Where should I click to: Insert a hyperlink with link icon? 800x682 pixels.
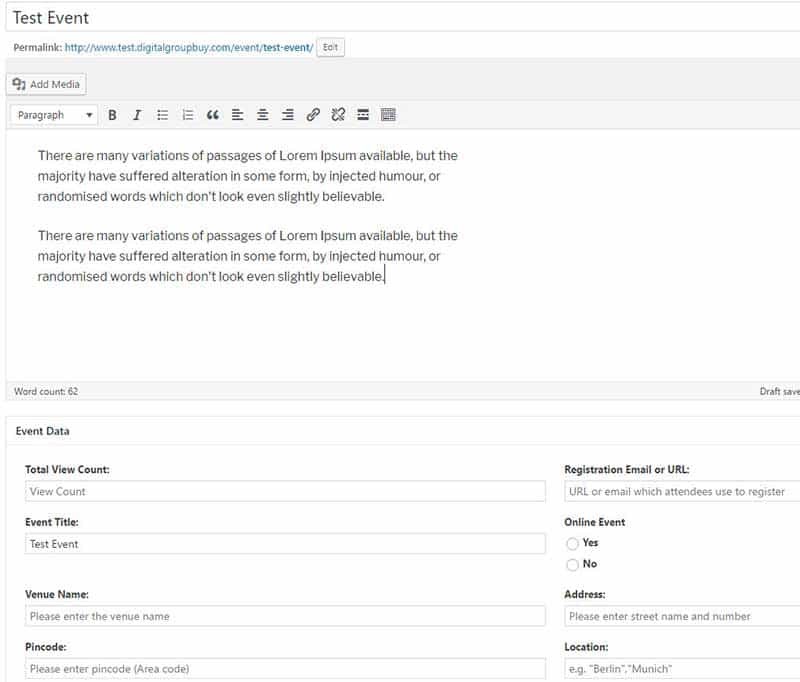tap(313, 115)
